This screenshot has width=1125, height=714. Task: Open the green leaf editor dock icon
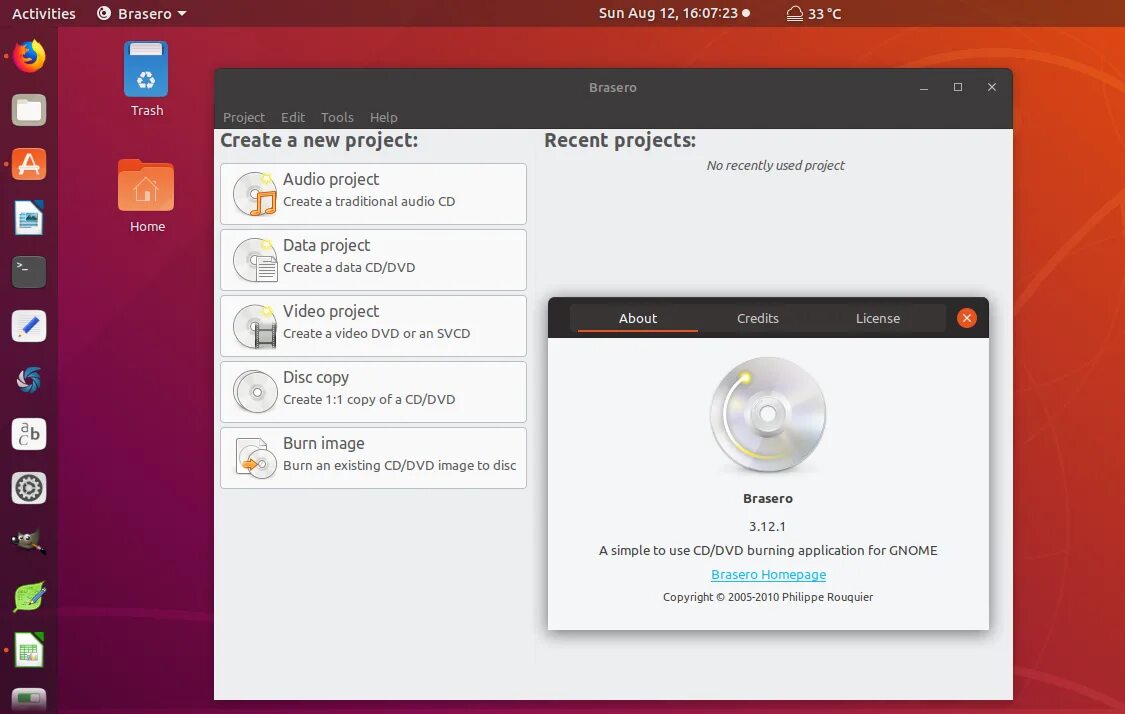pyautogui.click(x=29, y=596)
